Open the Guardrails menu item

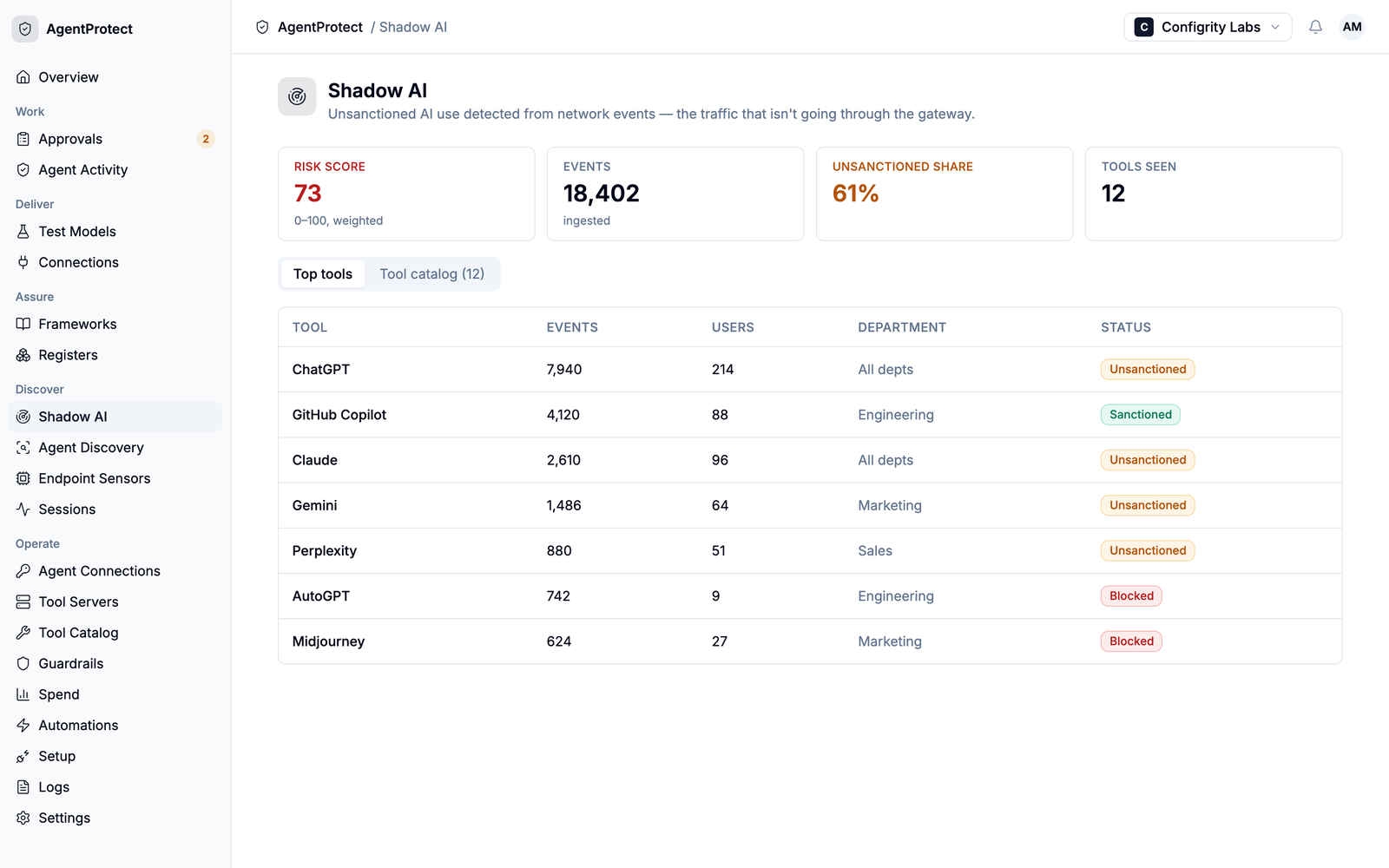tap(115, 664)
